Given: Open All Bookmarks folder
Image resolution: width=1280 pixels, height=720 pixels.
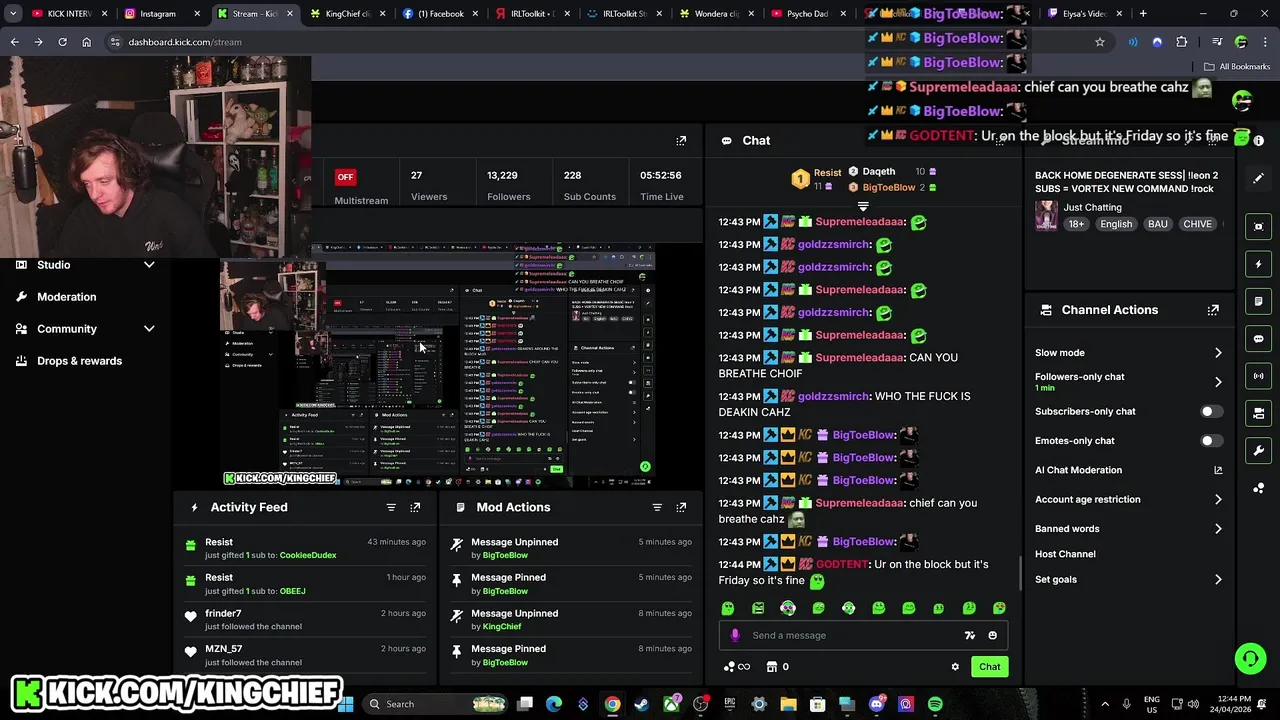Looking at the screenshot, I should [1237, 67].
